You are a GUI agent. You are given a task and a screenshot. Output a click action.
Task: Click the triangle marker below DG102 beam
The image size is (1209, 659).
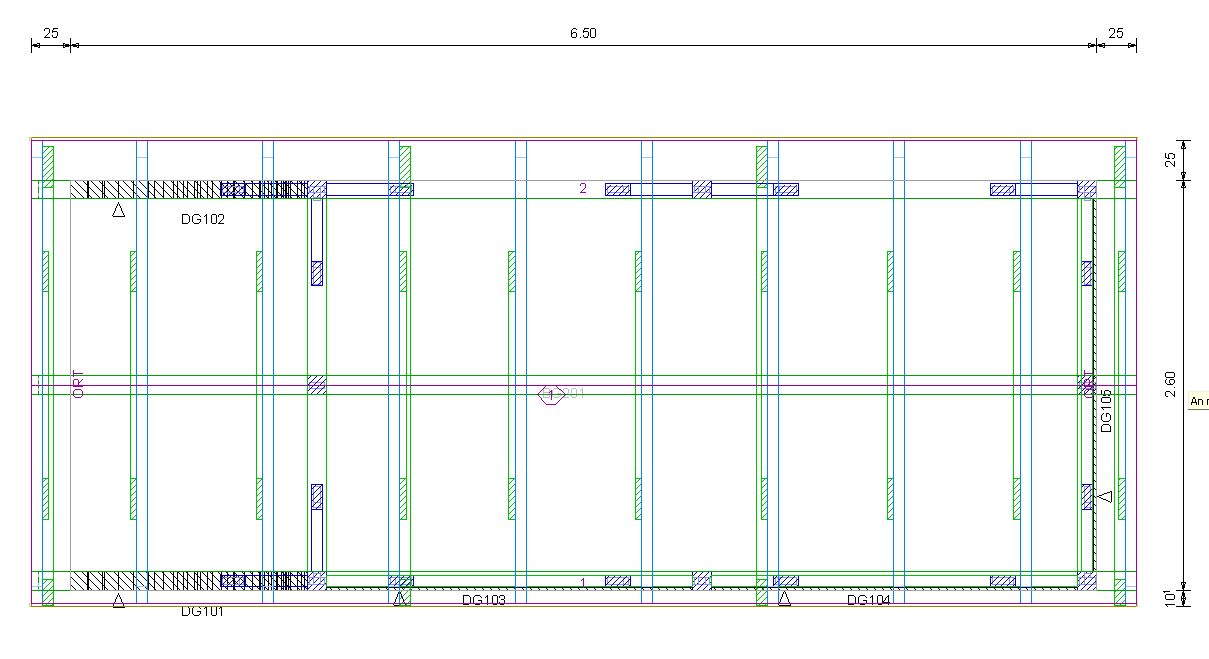[x=118, y=210]
